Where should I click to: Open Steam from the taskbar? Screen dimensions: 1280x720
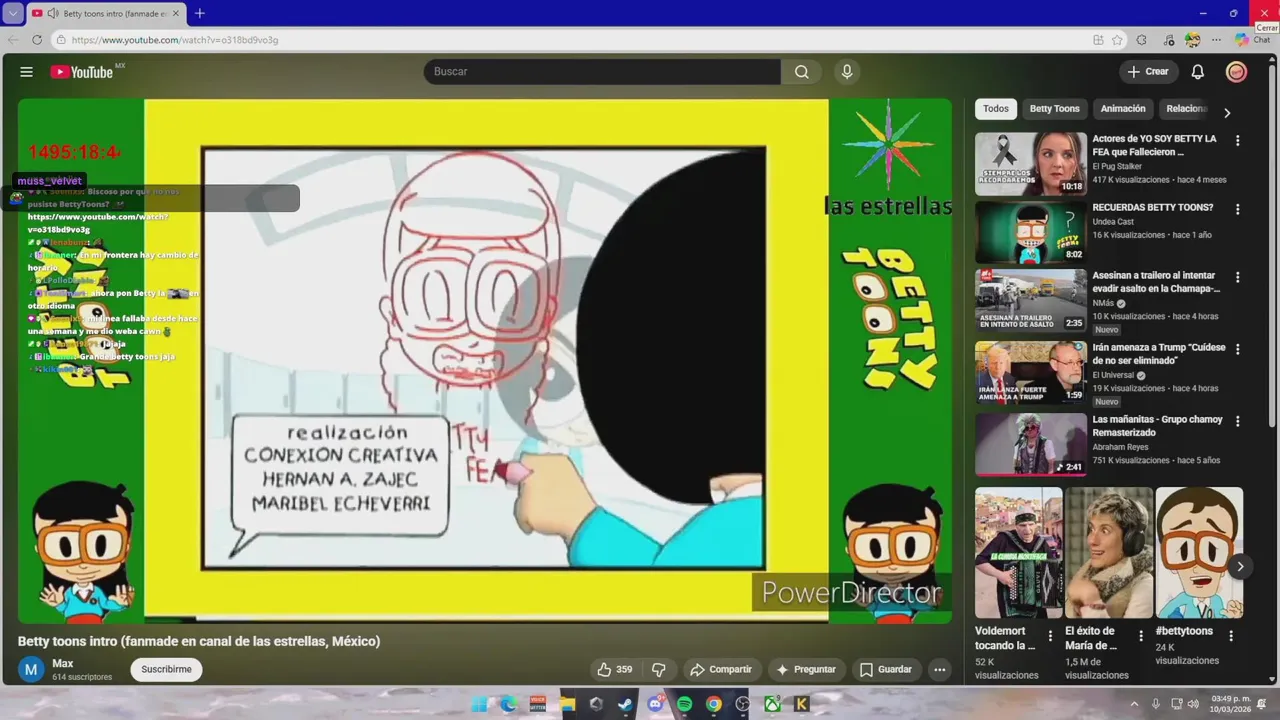pos(625,704)
